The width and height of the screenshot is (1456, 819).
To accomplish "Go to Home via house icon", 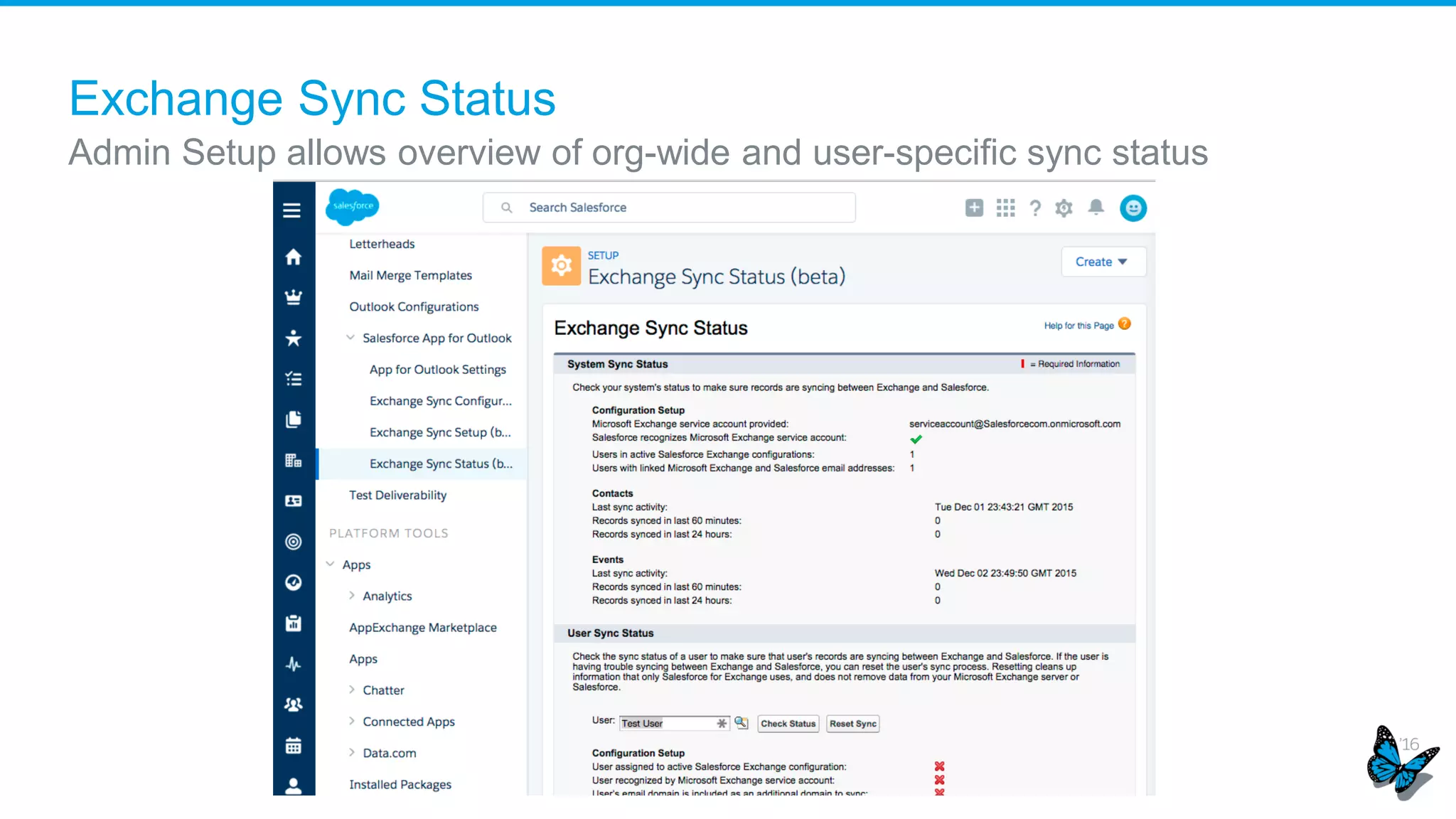I will (x=293, y=257).
